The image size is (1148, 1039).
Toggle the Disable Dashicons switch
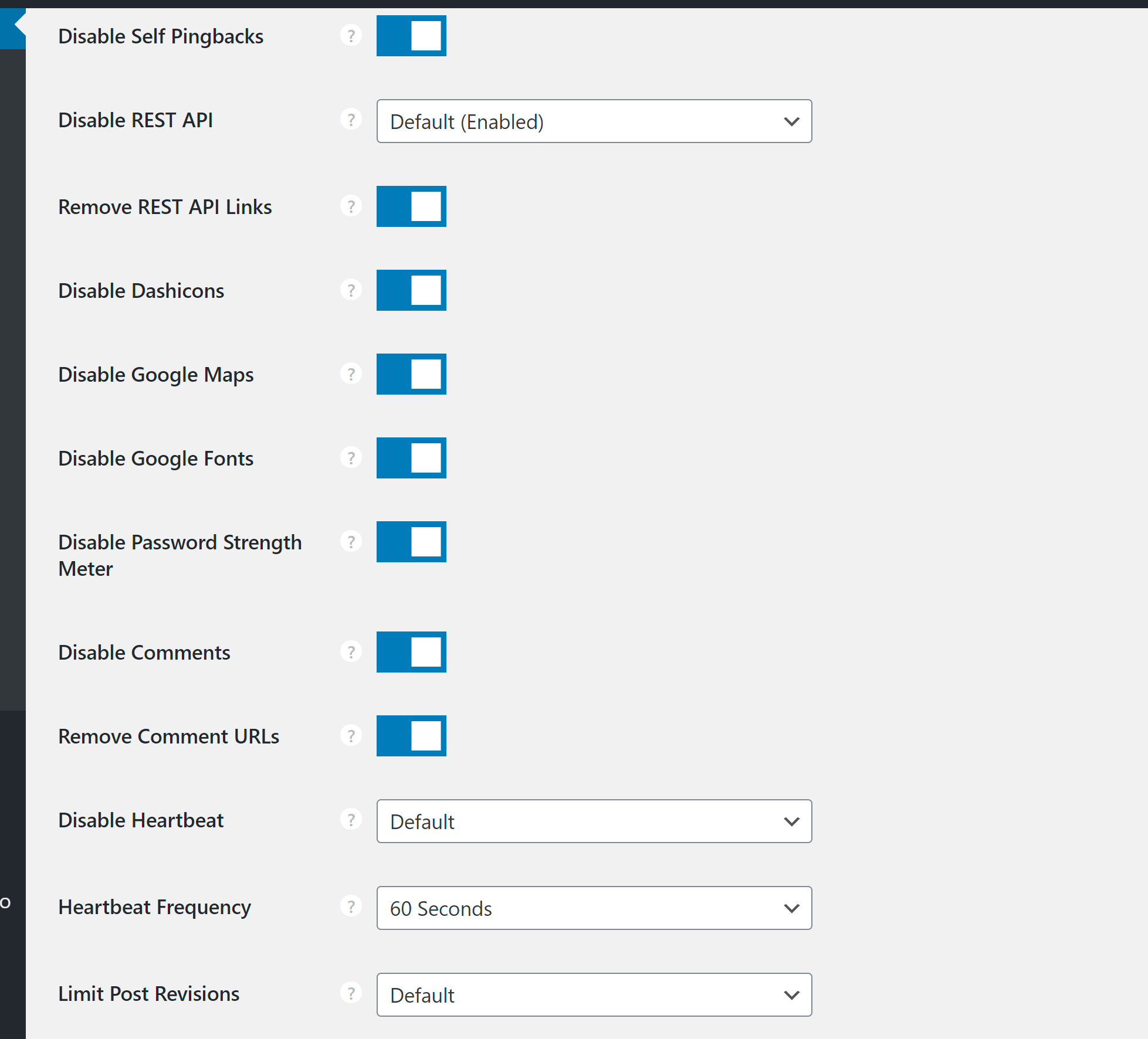411,290
